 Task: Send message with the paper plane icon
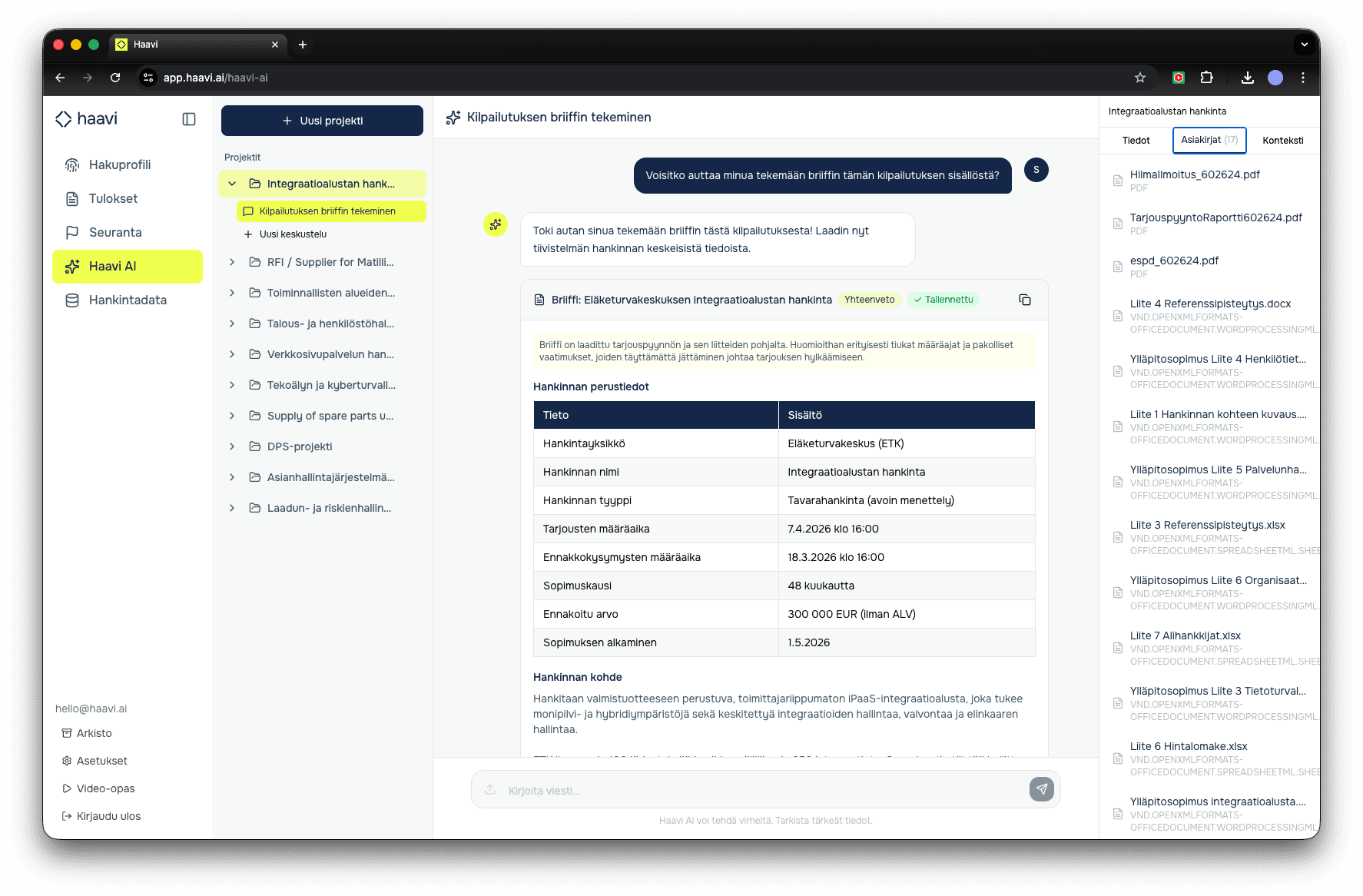point(1041,789)
